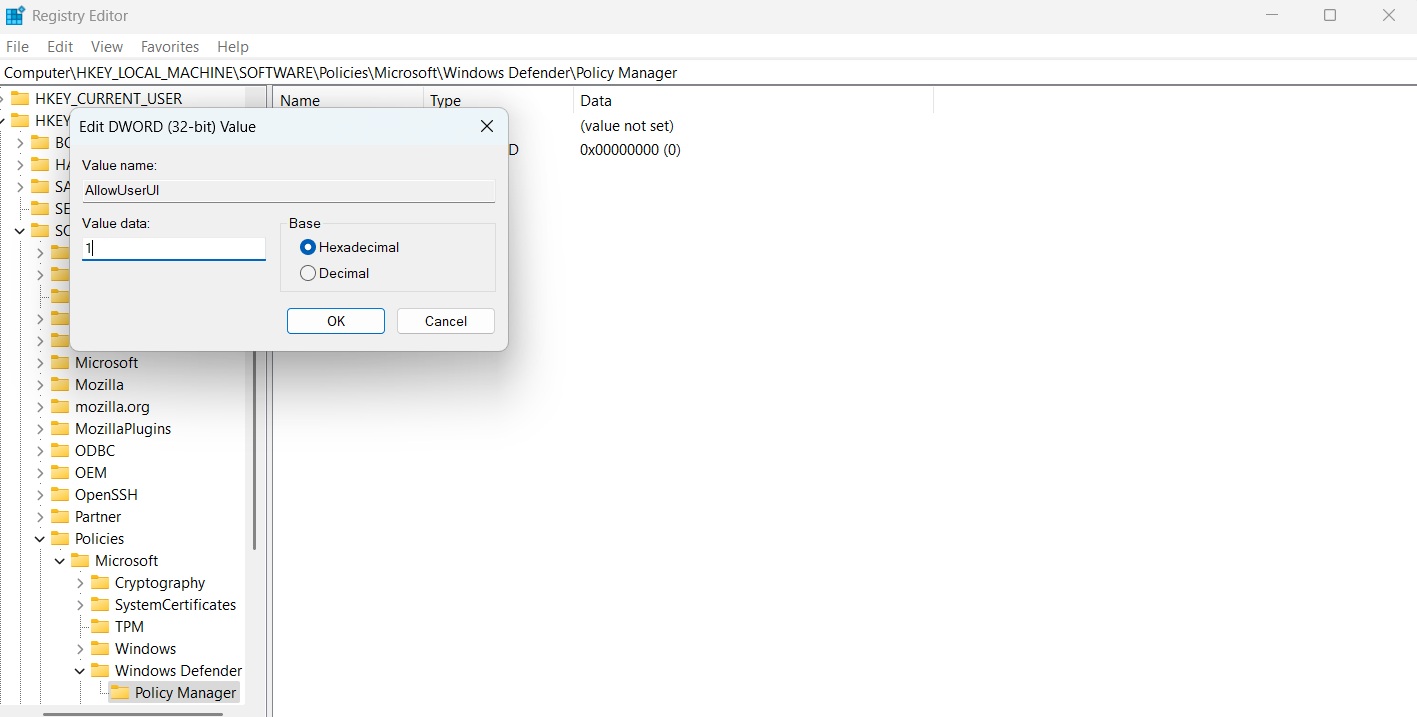The width and height of the screenshot is (1417, 717).
Task: Select the OEM tree item
Action: pos(91,472)
